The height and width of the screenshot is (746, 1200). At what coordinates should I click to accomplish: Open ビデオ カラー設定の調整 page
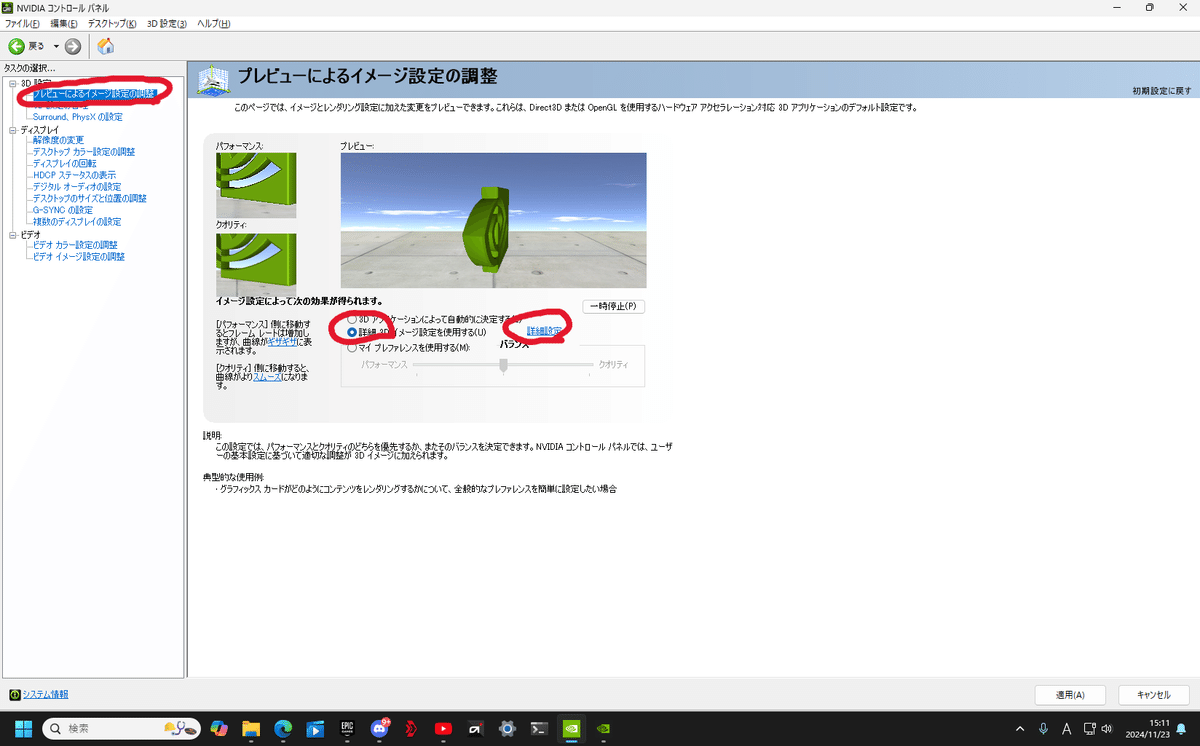click(x=75, y=245)
